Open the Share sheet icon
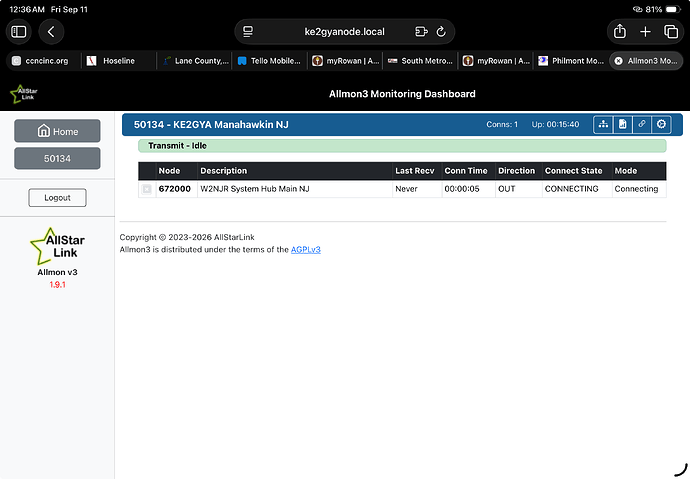 pos(620,32)
